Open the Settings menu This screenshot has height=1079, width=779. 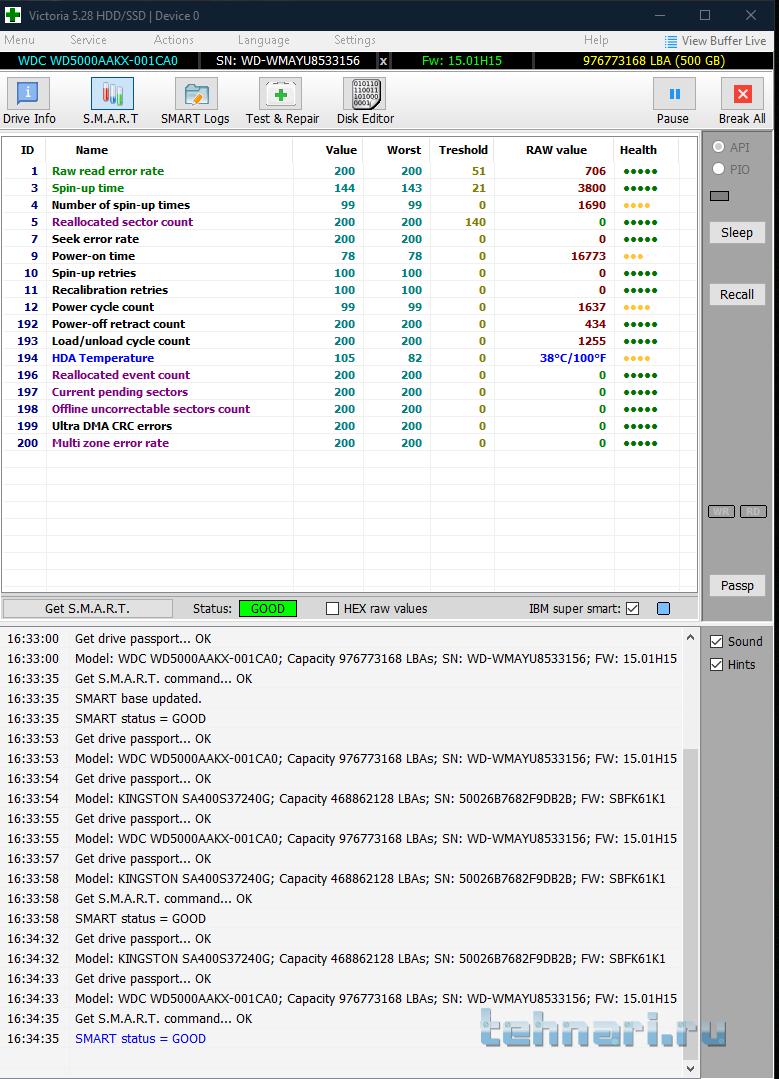(354, 41)
